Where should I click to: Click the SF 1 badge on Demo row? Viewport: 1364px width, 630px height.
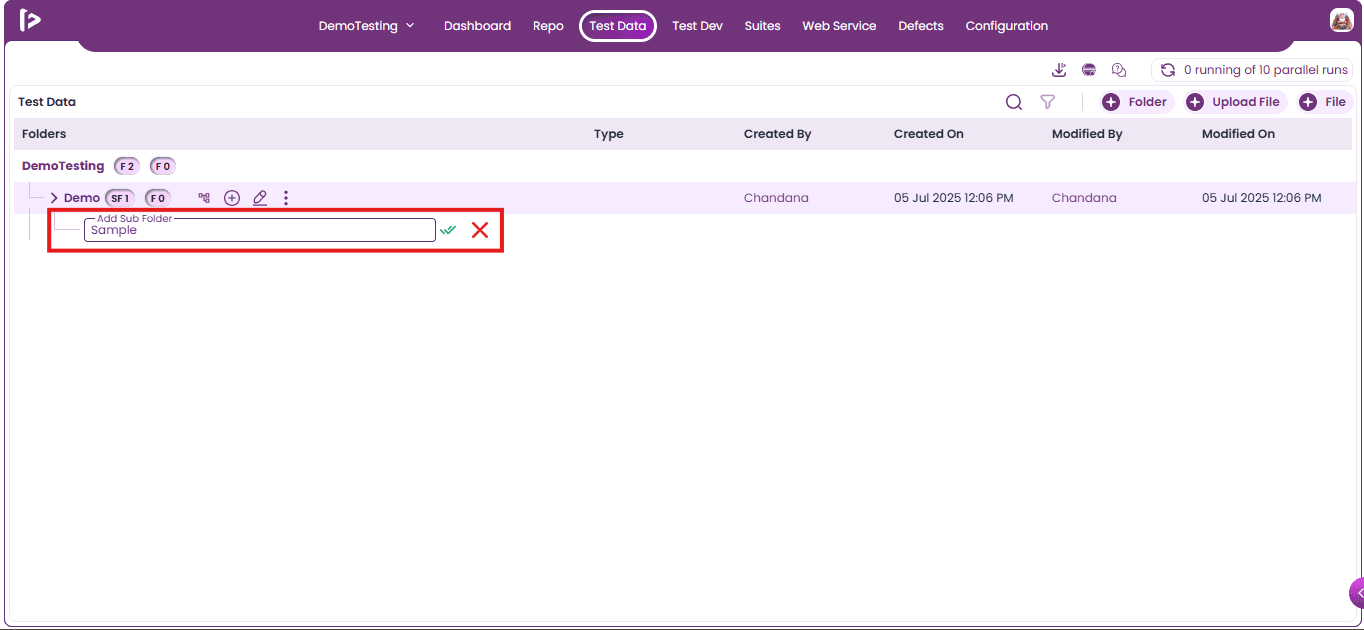120,198
